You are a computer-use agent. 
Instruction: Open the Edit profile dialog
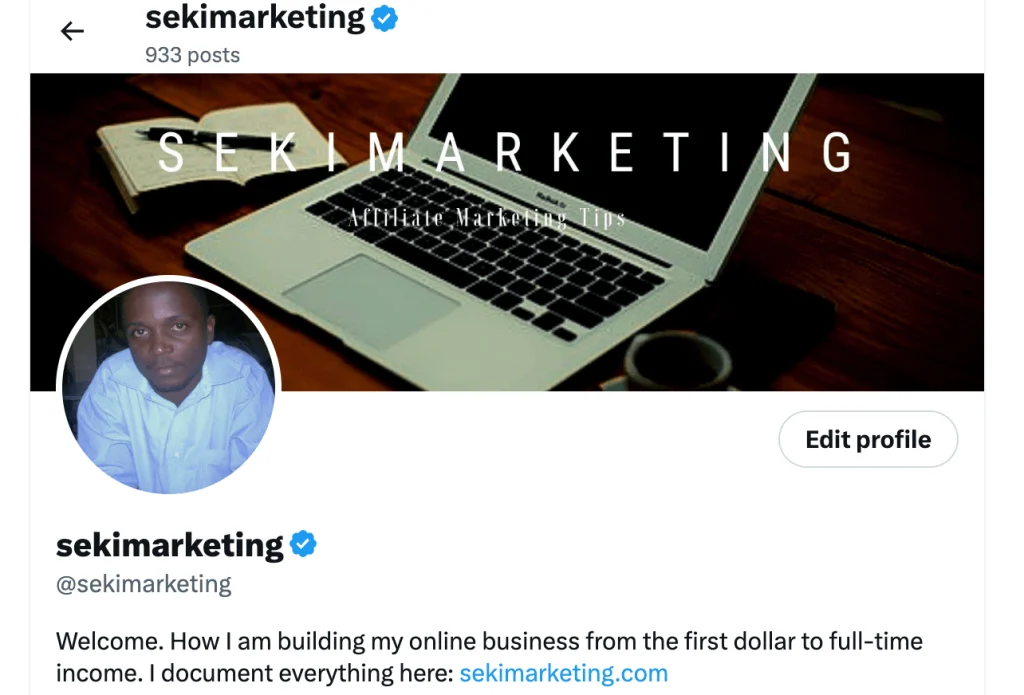click(868, 439)
